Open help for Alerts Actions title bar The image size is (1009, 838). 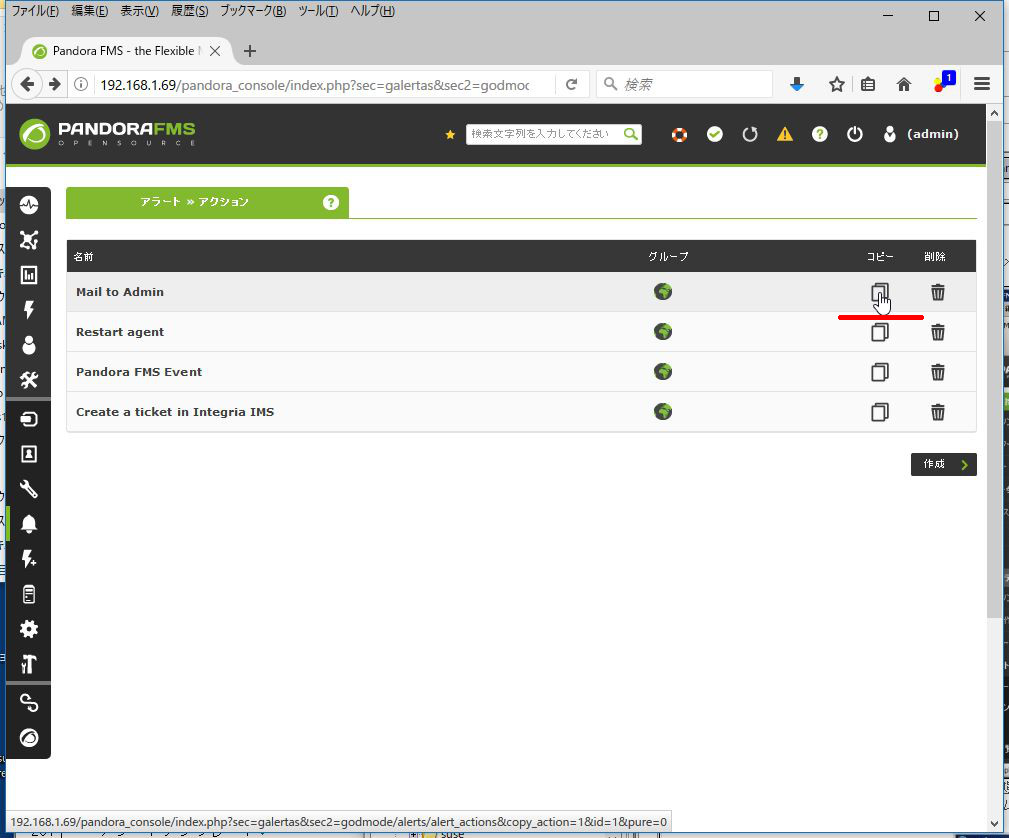[x=331, y=202]
